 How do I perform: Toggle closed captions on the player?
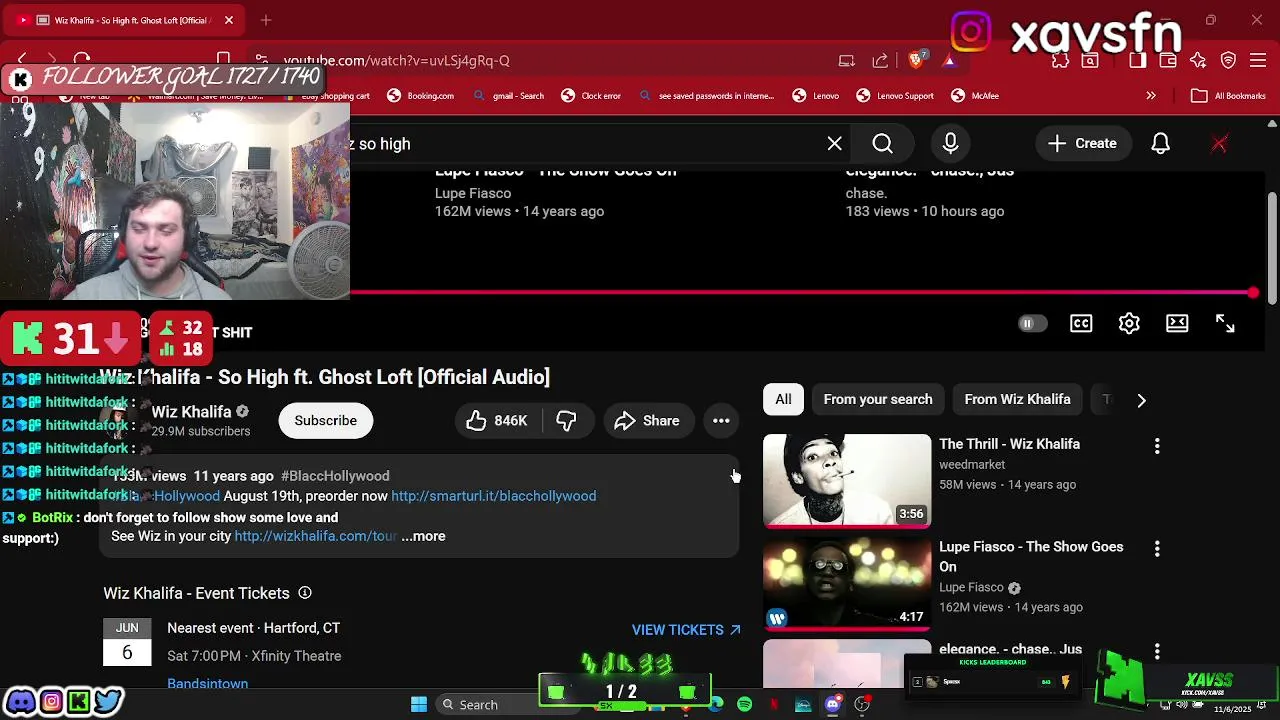(1081, 323)
